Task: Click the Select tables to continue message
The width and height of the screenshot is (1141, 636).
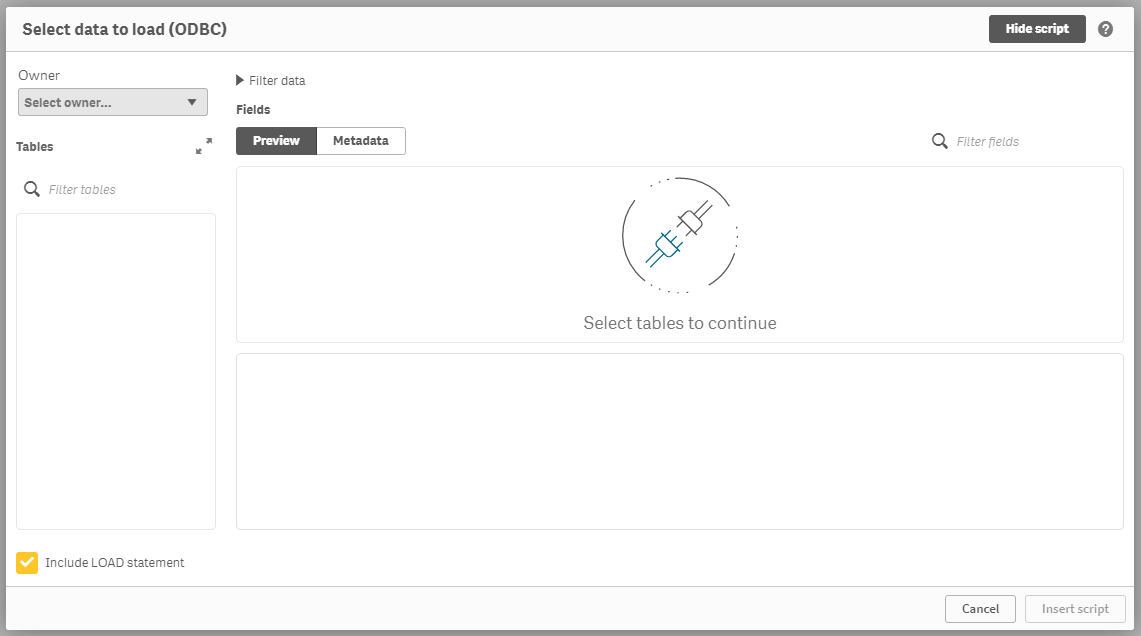Action: (x=680, y=323)
